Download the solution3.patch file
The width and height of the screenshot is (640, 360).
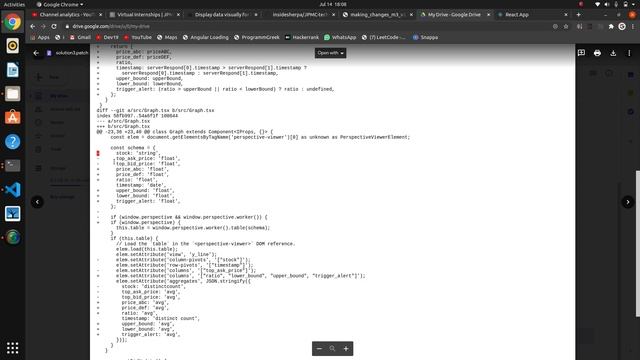[x=613, y=53]
